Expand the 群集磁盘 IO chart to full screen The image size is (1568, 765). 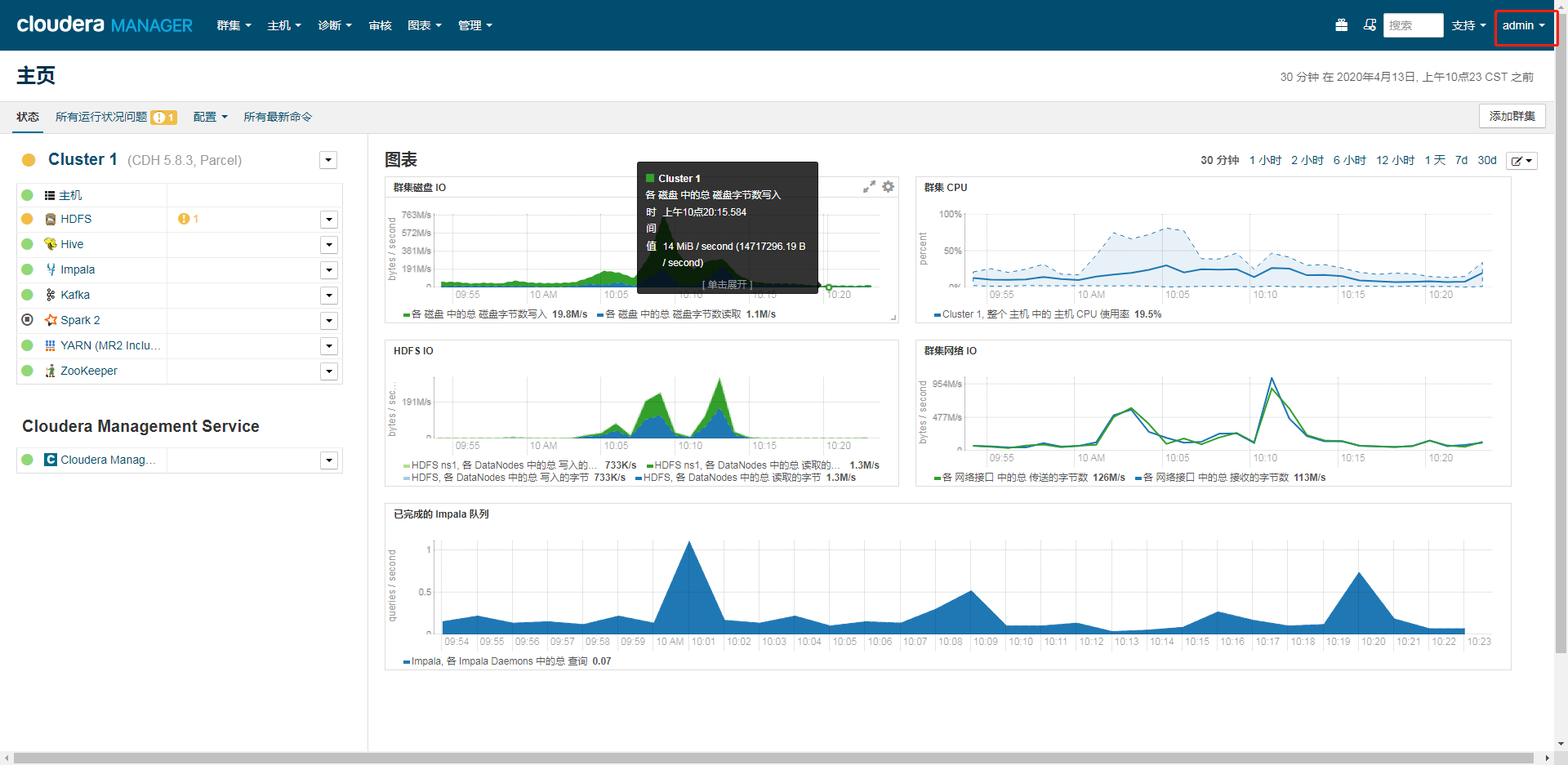pos(869,186)
